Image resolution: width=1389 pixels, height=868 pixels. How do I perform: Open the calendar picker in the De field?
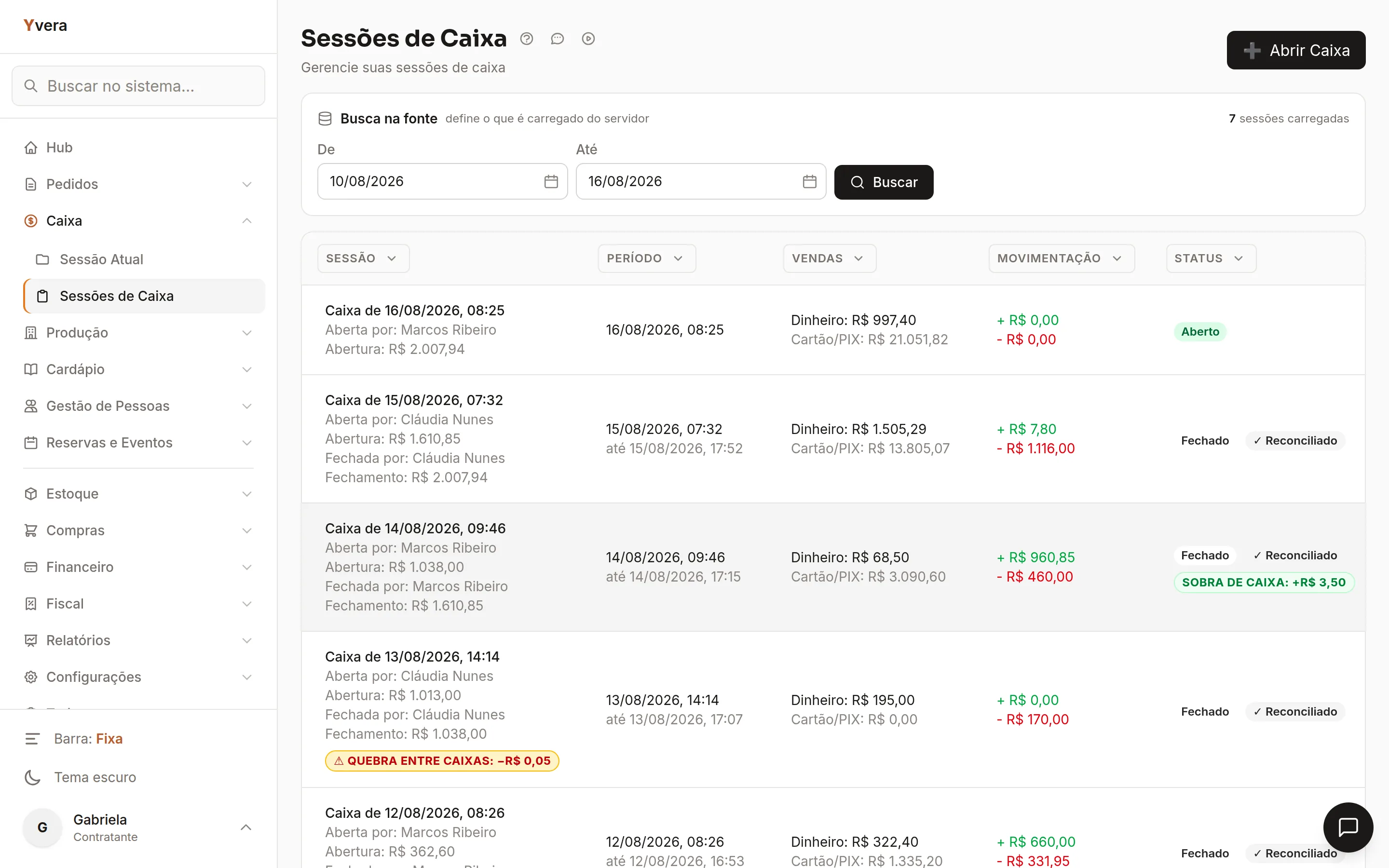pyautogui.click(x=551, y=181)
